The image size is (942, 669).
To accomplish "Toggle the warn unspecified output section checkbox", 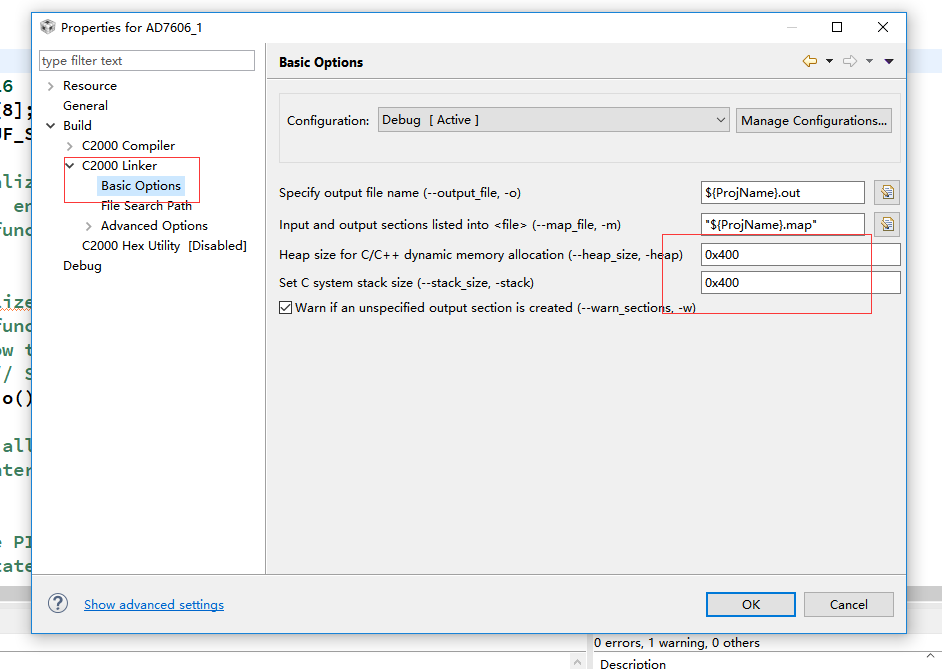I will coord(285,307).
